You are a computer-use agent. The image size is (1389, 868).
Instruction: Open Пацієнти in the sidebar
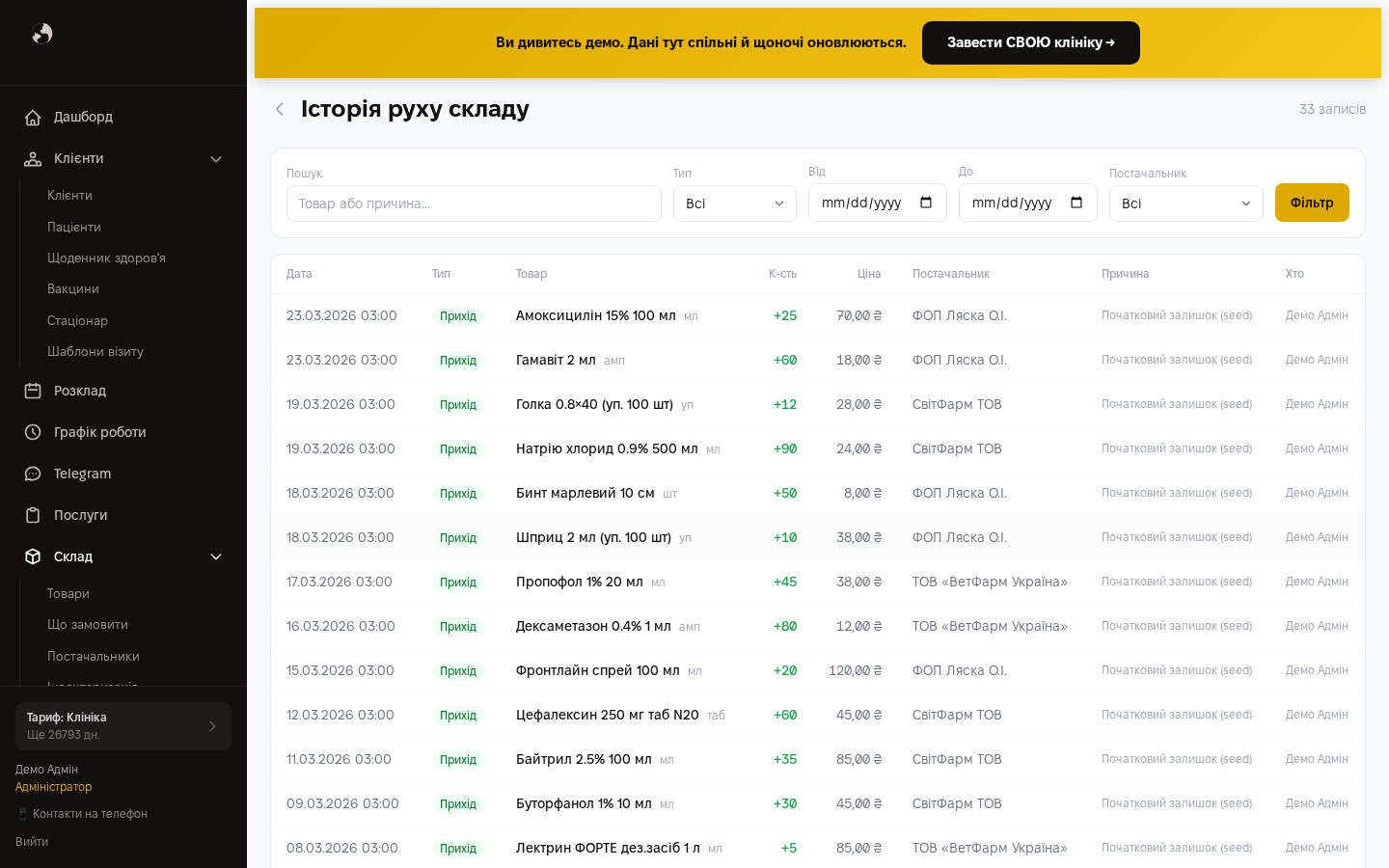tap(74, 227)
